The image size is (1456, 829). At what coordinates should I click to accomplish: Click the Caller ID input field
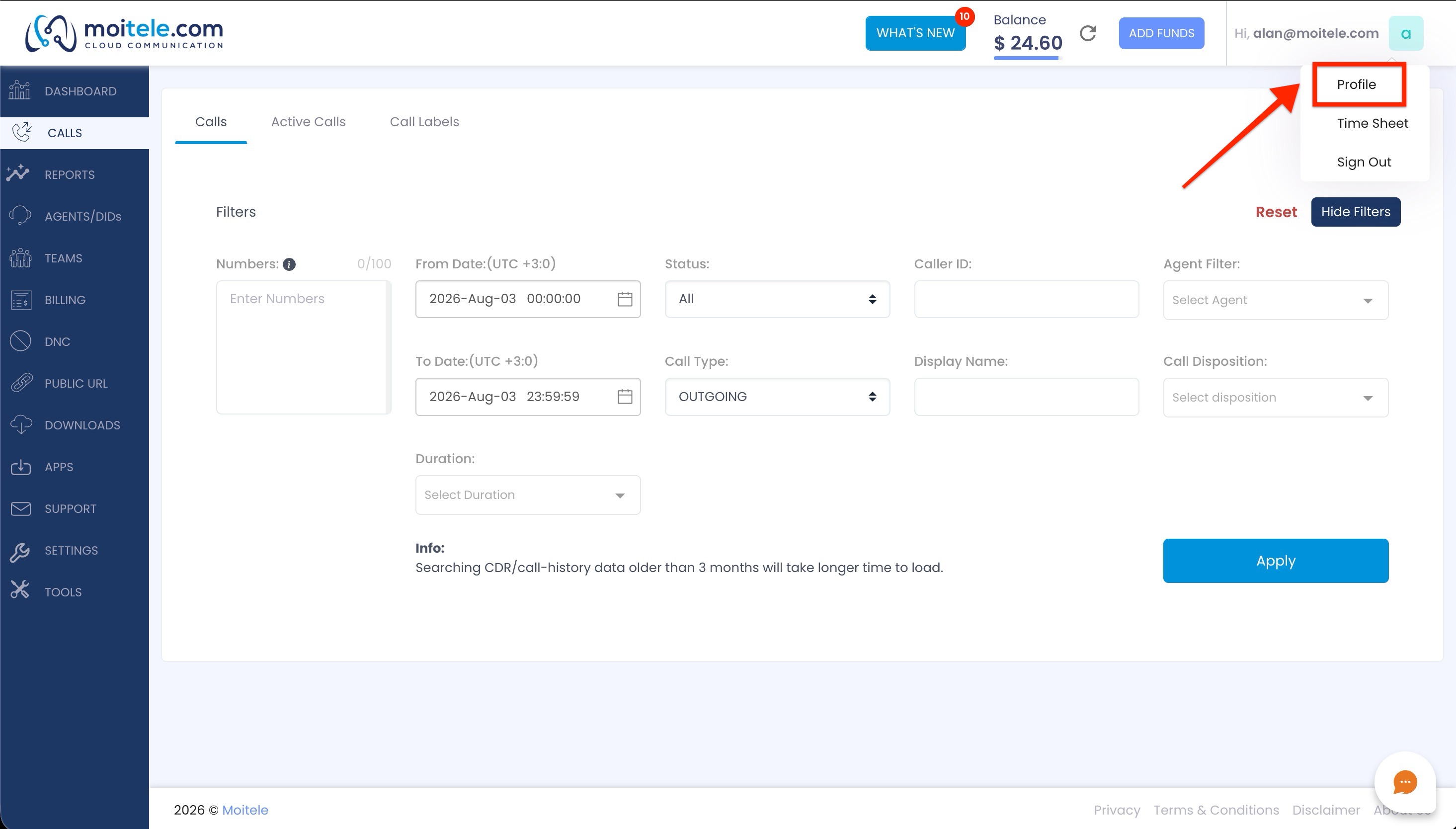pos(1026,299)
